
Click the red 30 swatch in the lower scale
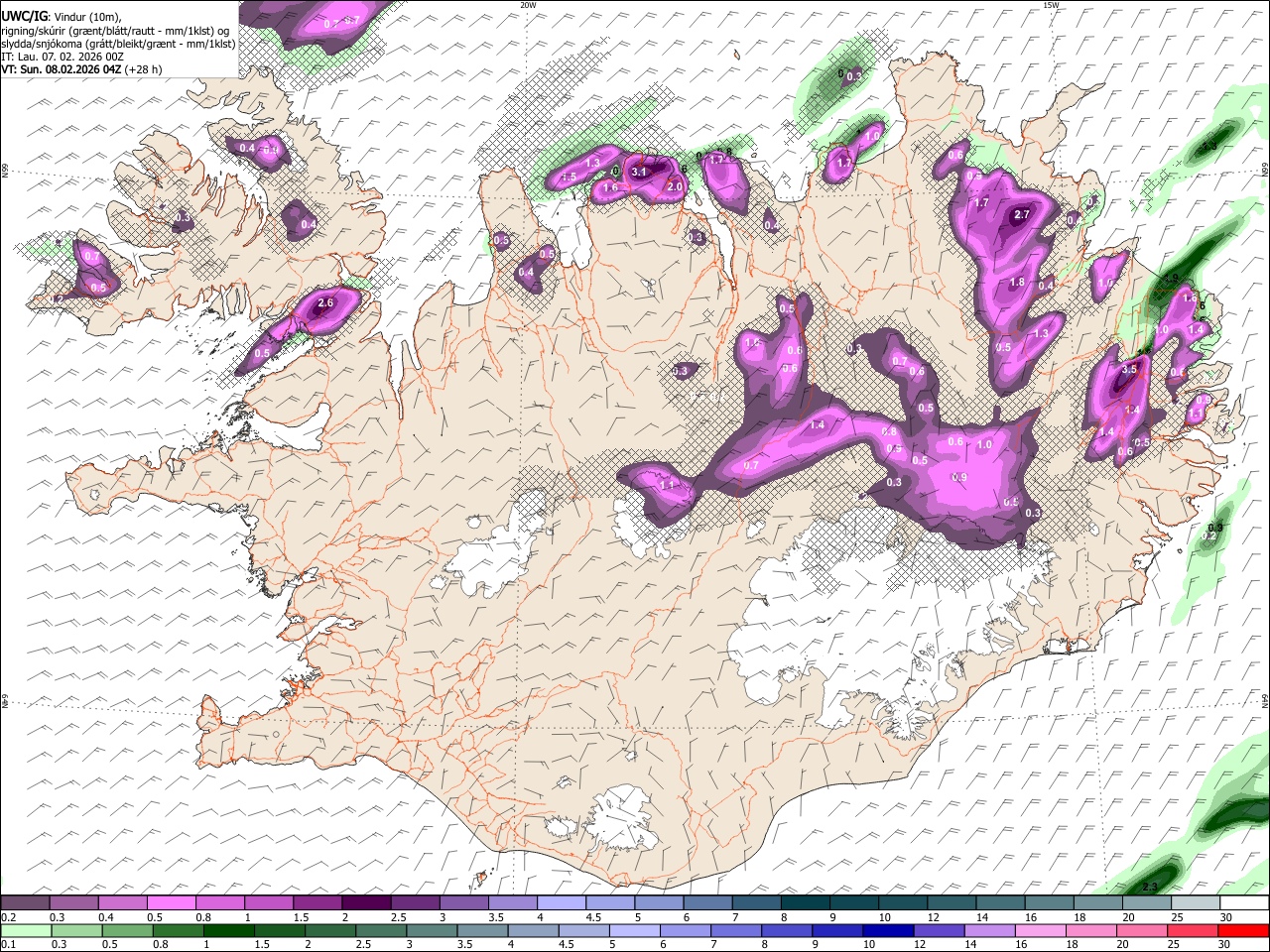(x=1243, y=930)
